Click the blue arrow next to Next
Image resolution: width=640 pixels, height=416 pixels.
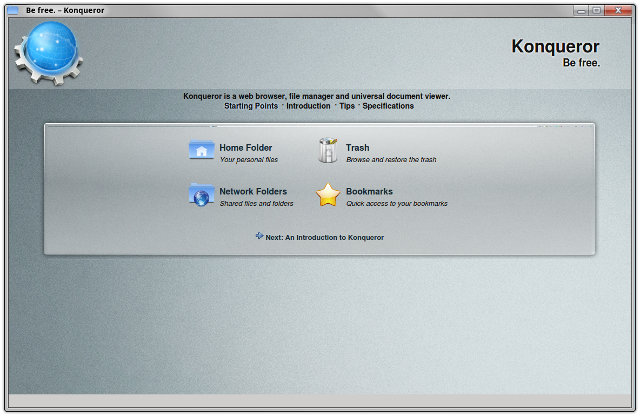click(259, 236)
